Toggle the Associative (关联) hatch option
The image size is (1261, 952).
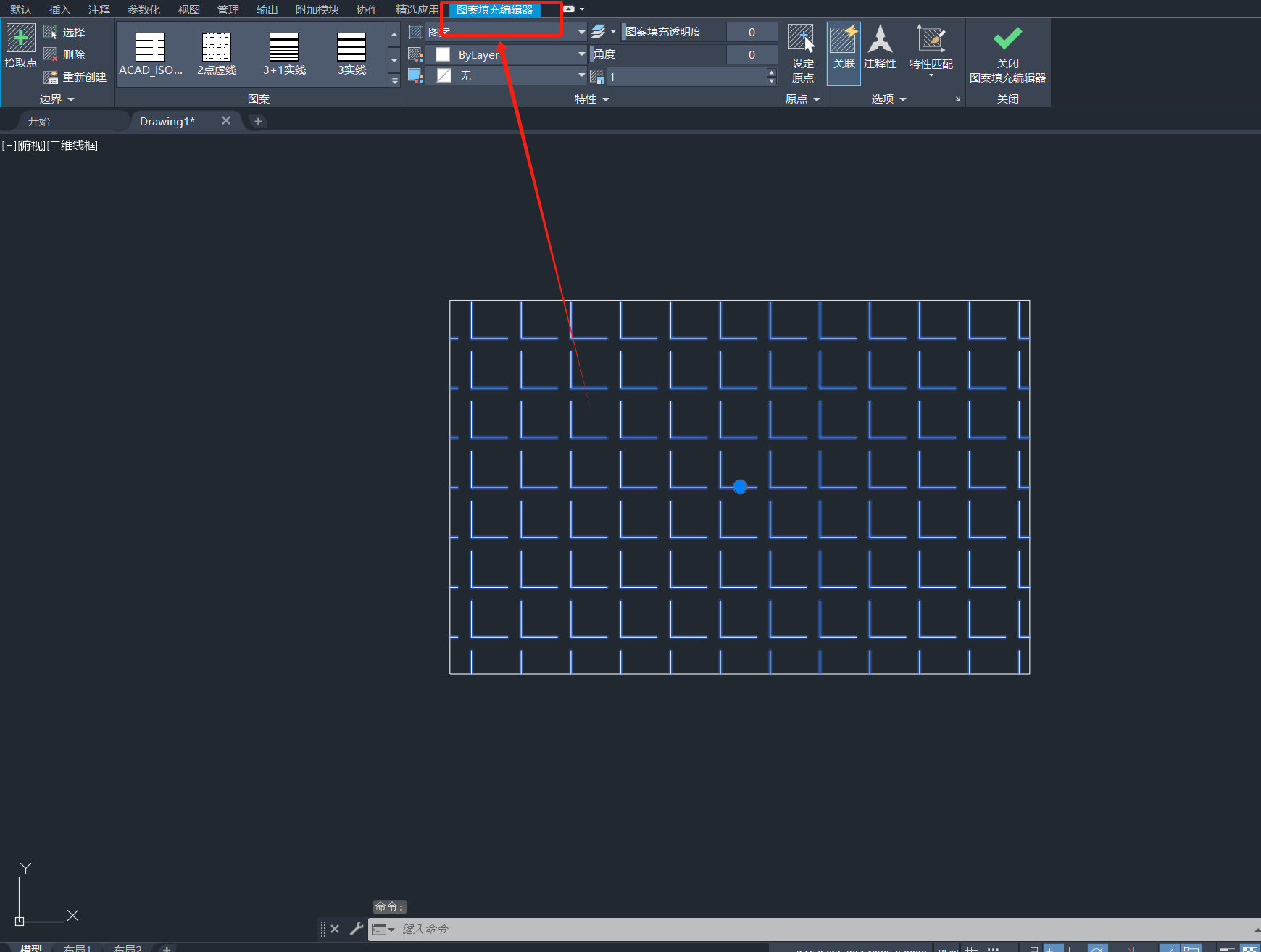(843, 41)
